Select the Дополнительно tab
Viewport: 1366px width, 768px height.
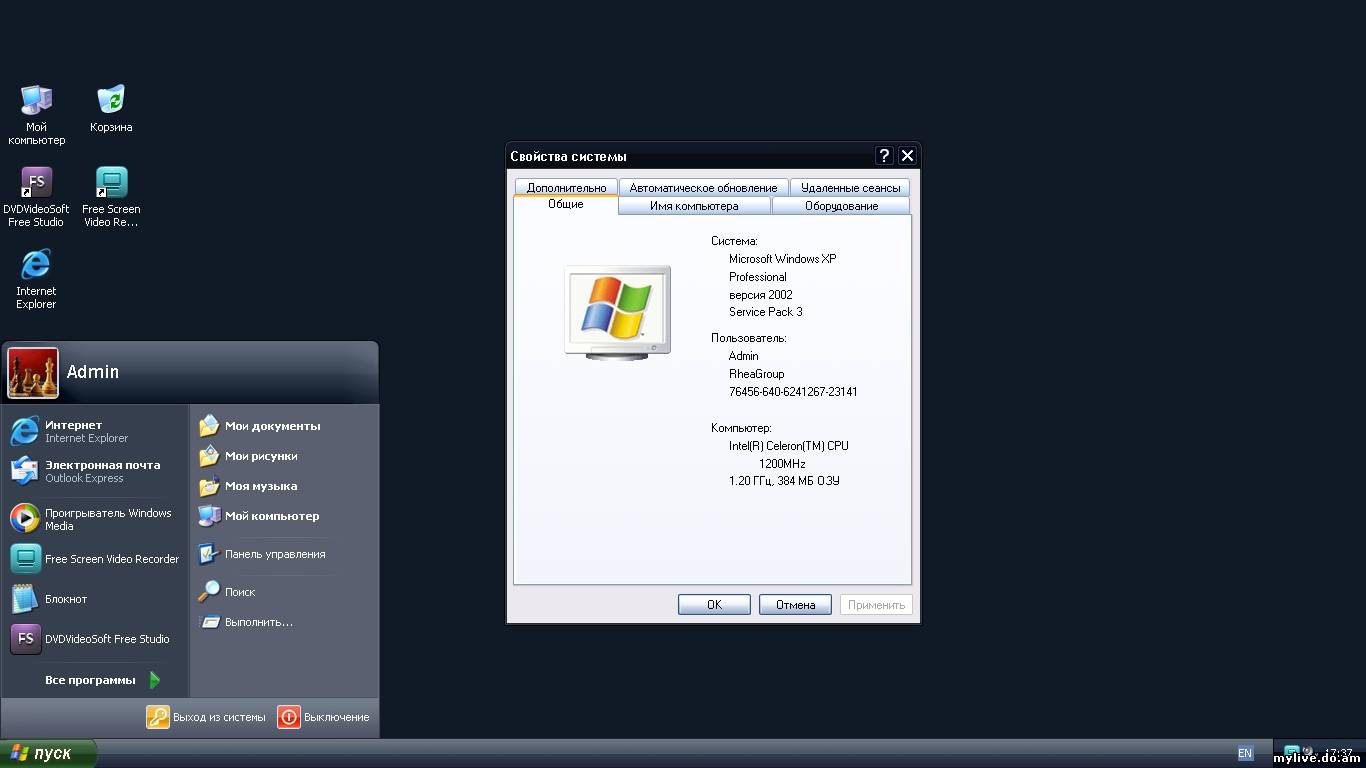click(x=566, y=188)
